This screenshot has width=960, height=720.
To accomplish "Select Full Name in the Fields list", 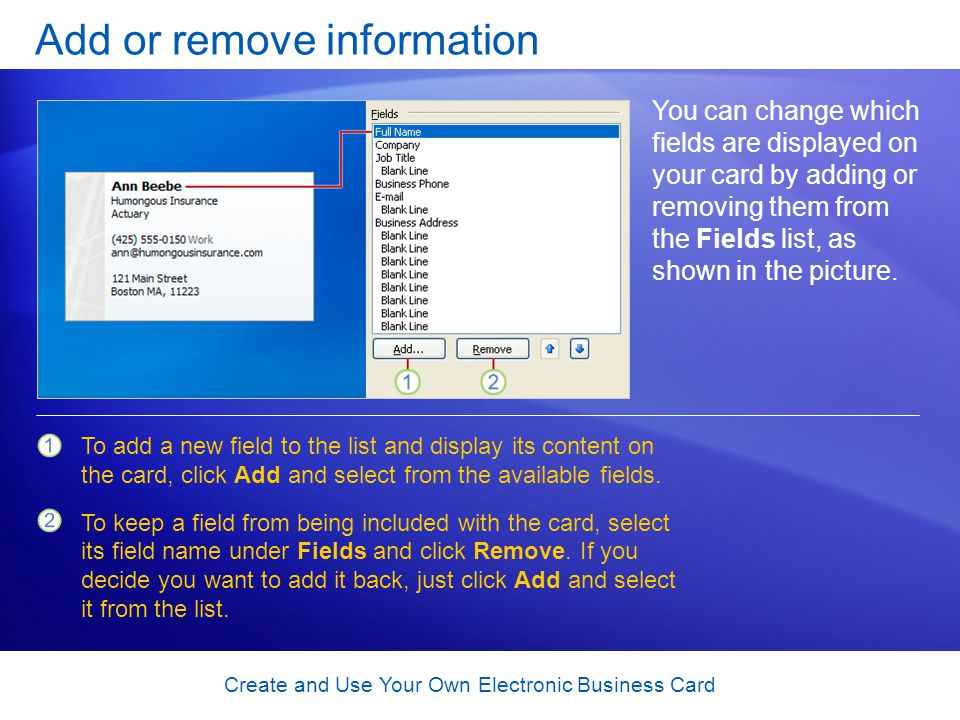I will [496, 132].
